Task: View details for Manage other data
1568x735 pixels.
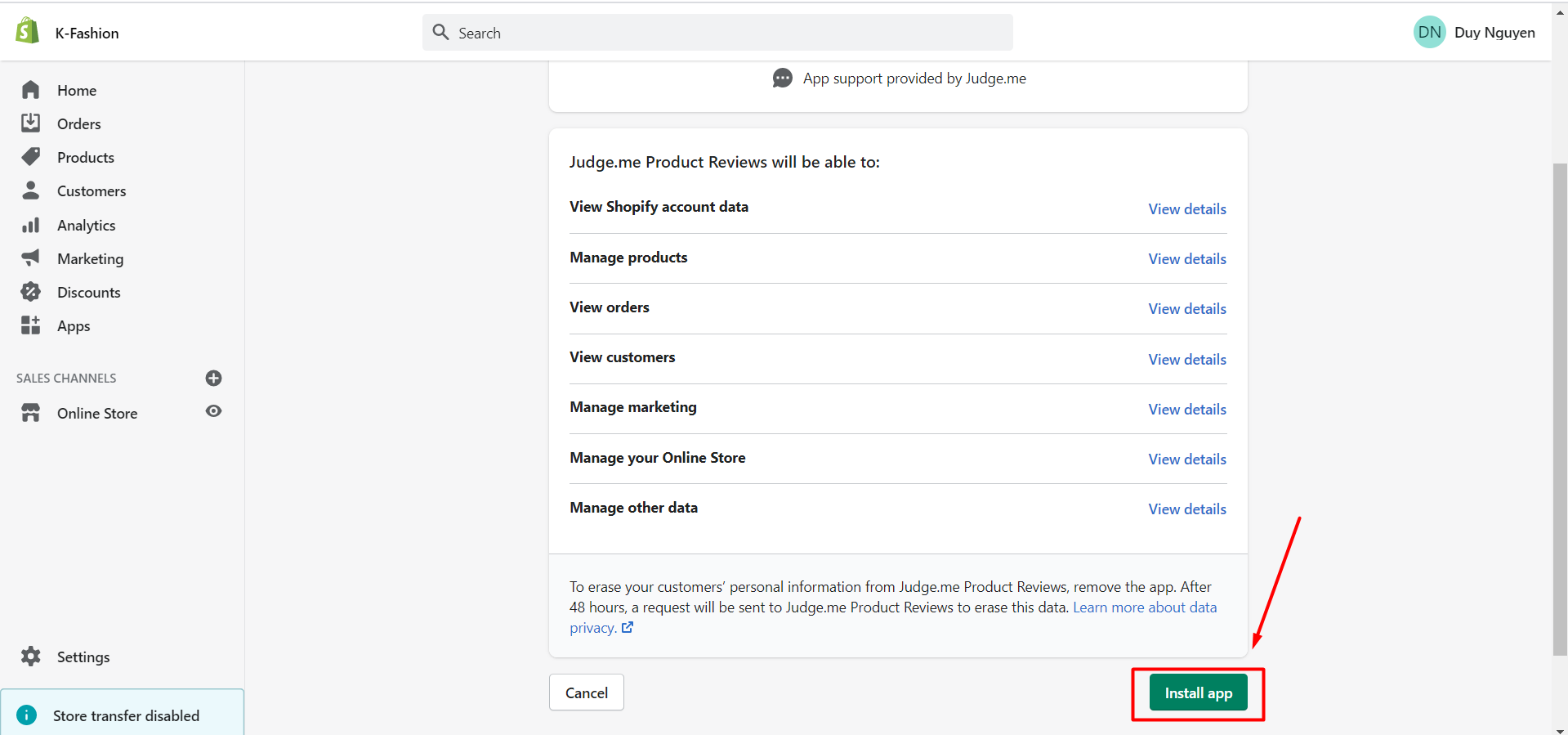Action: point(1187,509)
